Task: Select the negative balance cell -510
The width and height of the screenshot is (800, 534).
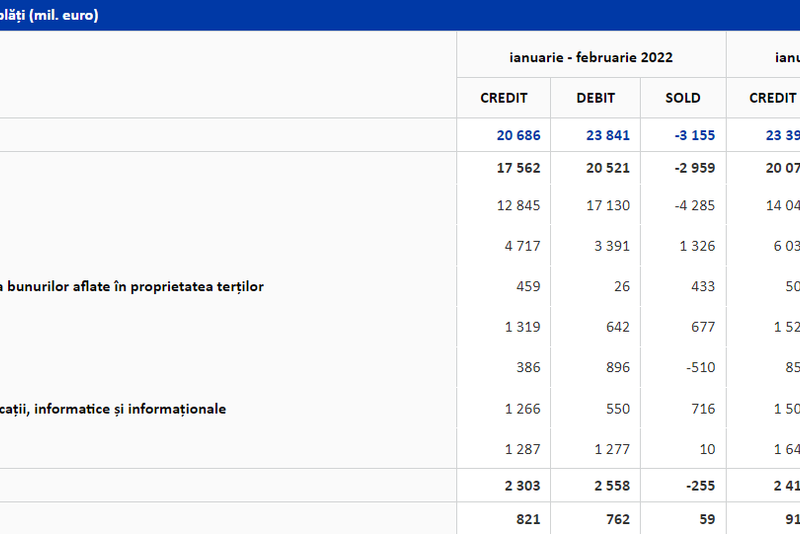Action: [699, 368]
